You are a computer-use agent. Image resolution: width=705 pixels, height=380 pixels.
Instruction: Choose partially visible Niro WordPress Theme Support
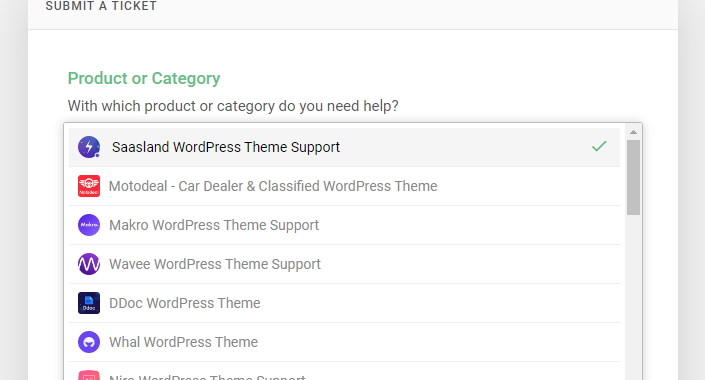tap(344, 371)
